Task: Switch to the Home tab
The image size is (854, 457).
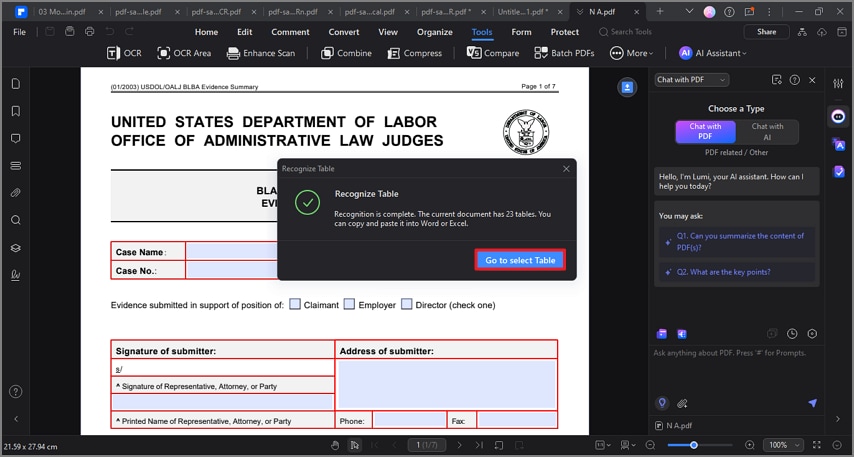Action: [x=206, y=32]
